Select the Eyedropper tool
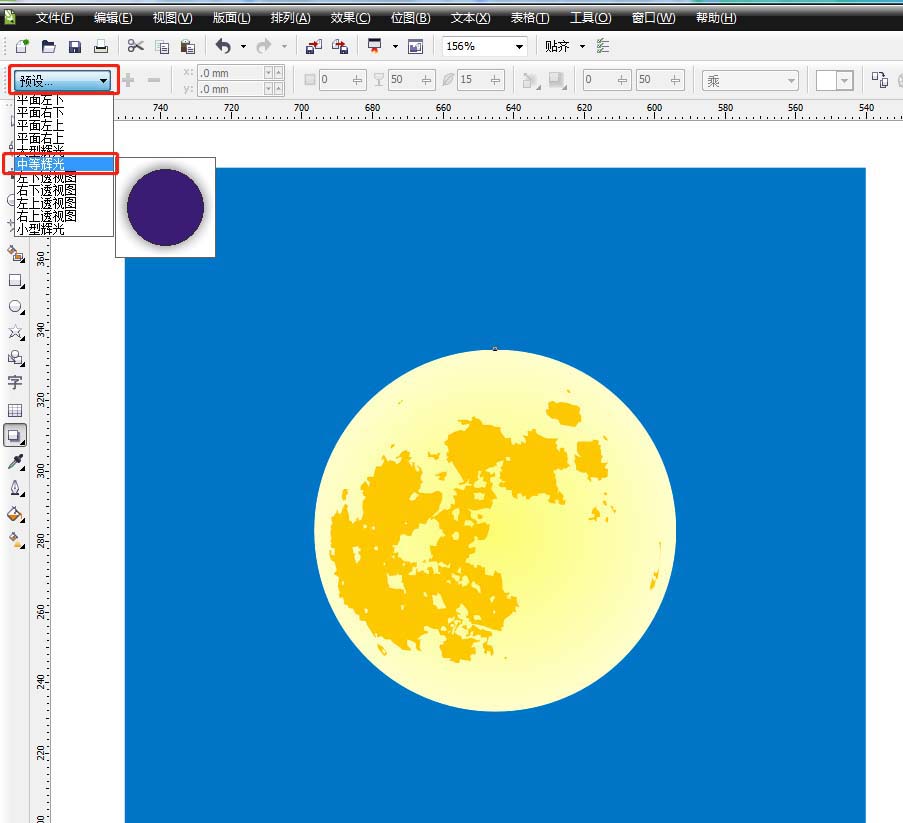903x823 pixels. tap(15, 462)
